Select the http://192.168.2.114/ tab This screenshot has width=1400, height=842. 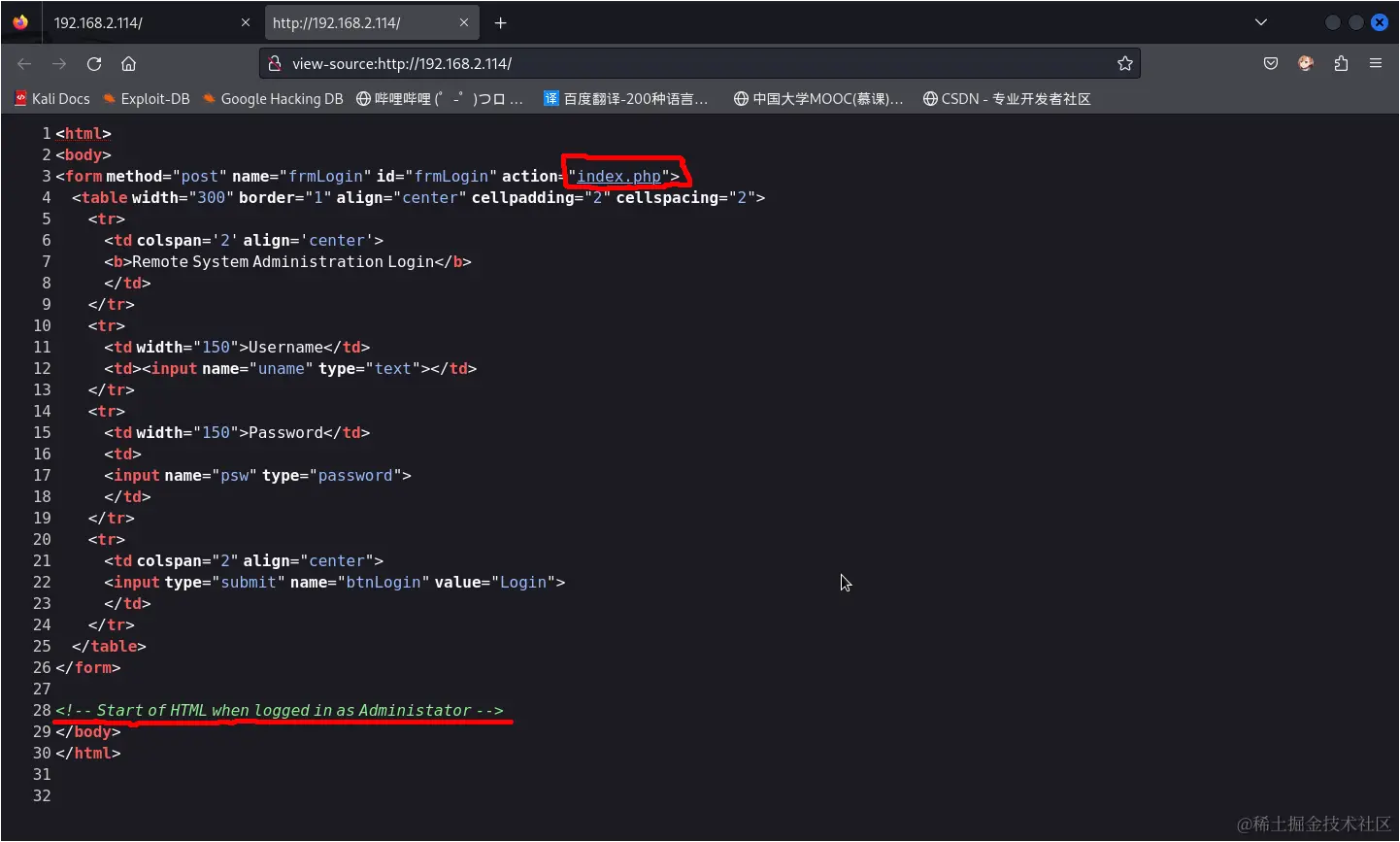pyautogui.click(x=370, y=22)
